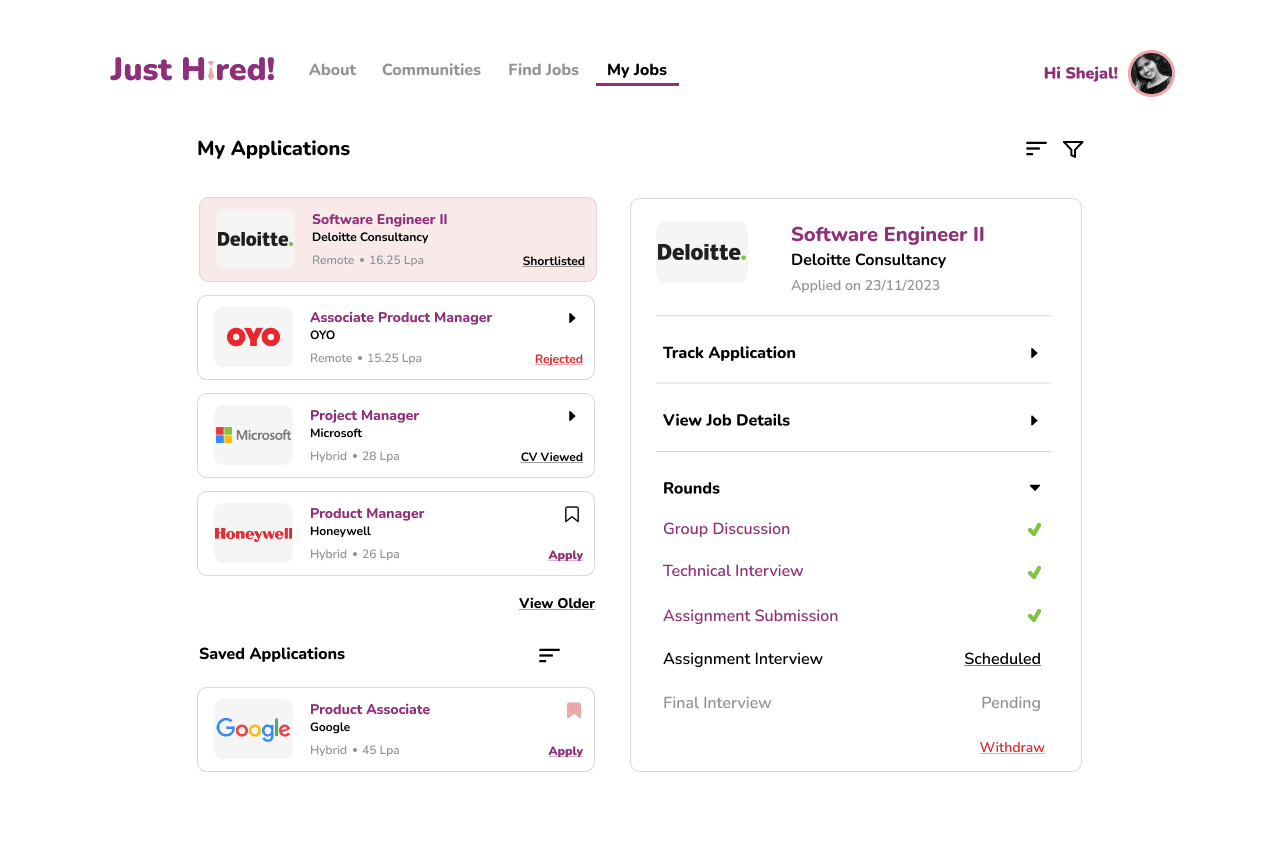Apply to the Honeywell Product Manager job
The image size is (1280, 843).
566,555
